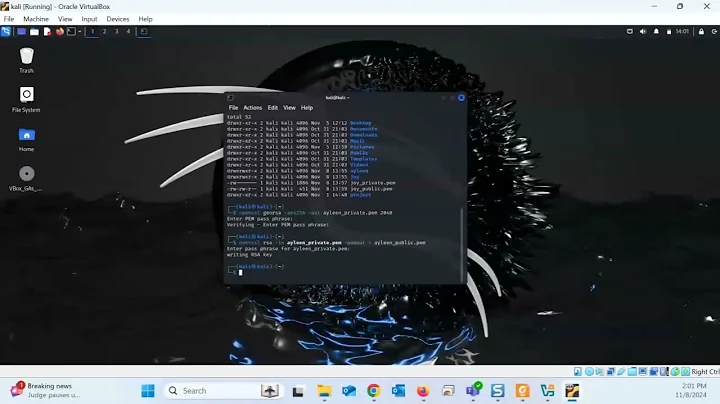The image size is (720, 404).
Task: Click the Kali log out icon
Action: (x=714, y=31)
